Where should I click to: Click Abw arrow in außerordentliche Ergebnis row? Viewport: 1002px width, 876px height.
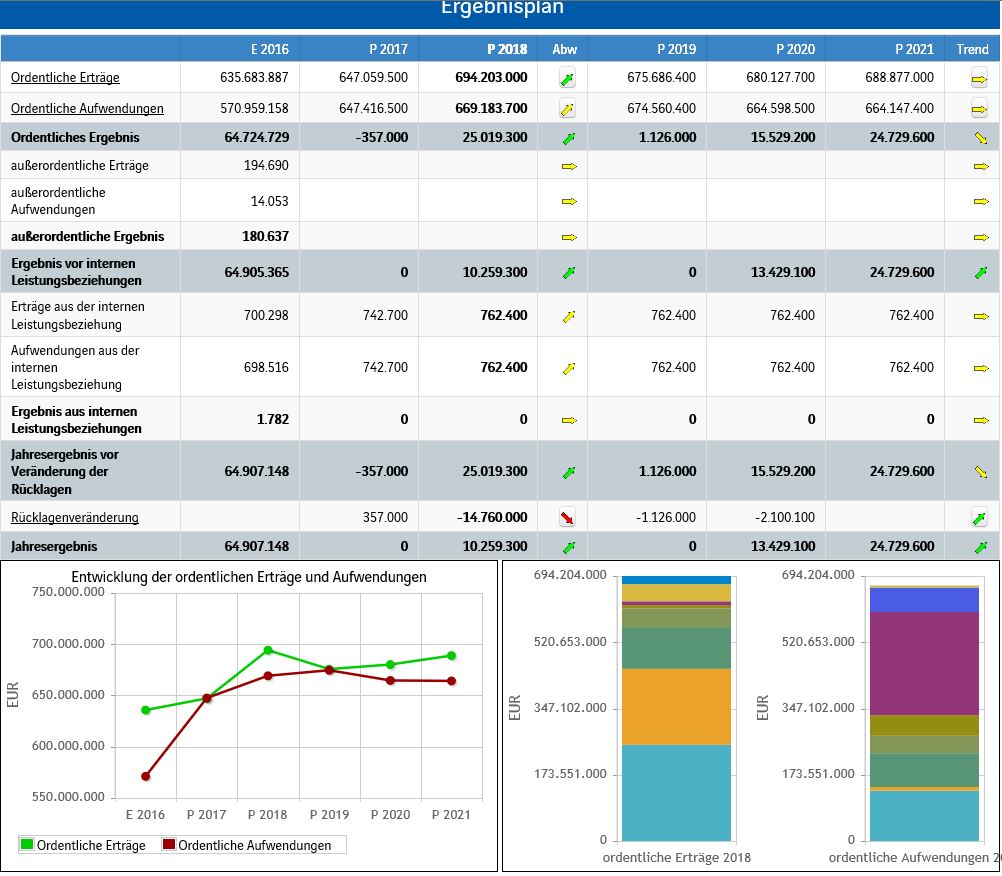click(569, 237)
